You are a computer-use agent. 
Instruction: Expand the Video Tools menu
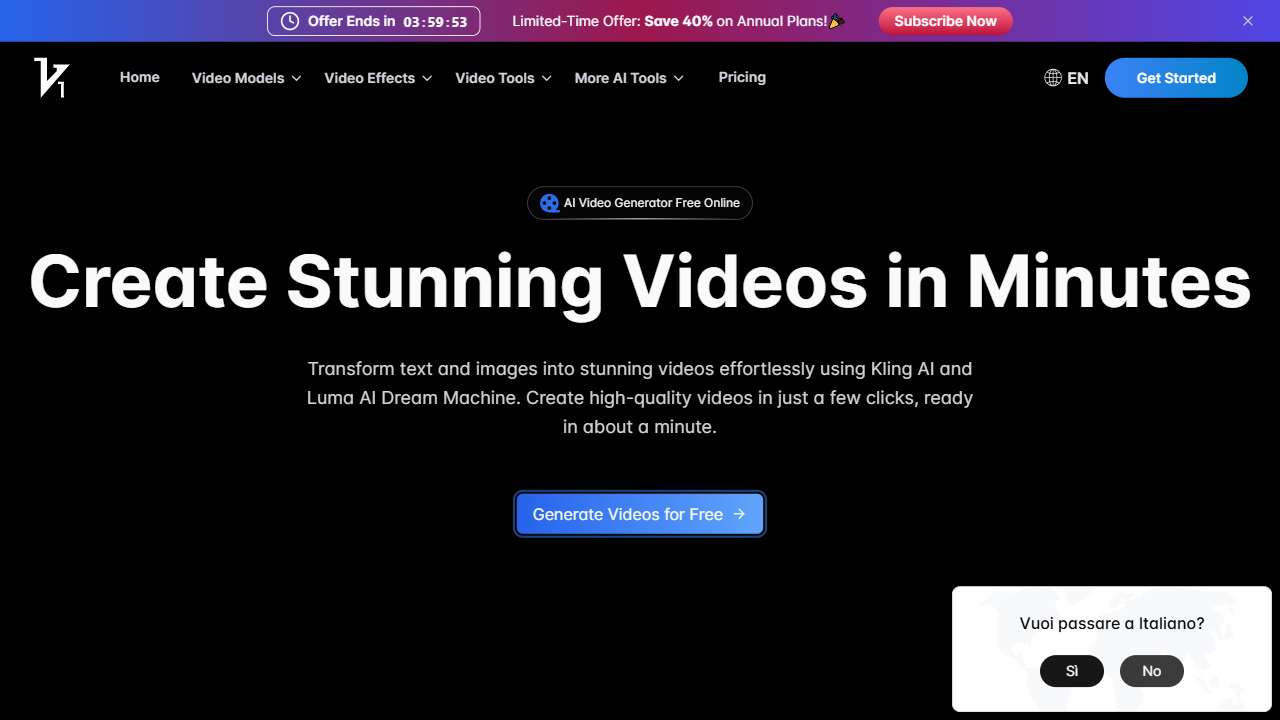[495, 77]
